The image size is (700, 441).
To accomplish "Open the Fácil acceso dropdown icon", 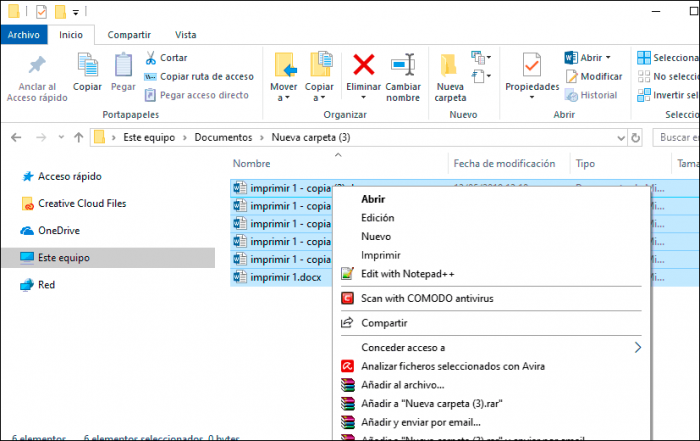I will pos(481,76).
